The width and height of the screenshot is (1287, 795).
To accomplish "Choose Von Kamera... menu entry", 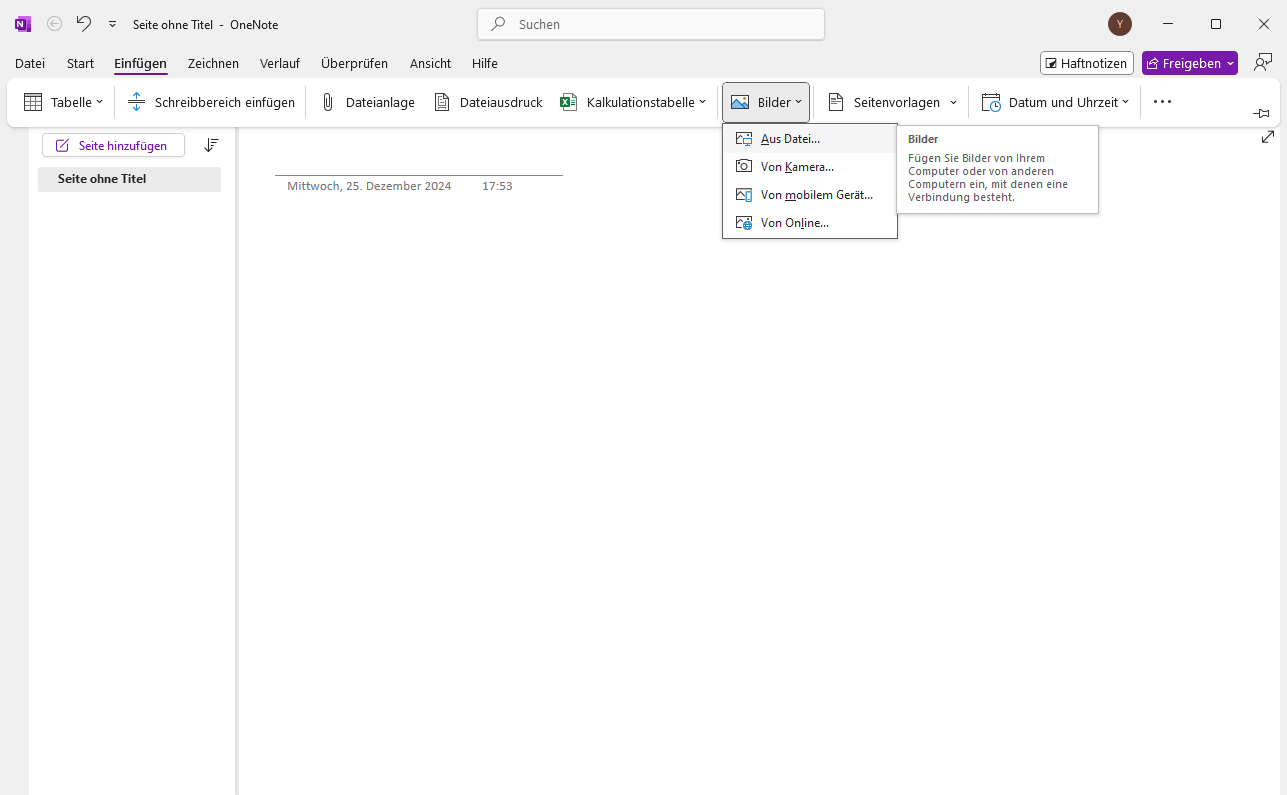I will 810,167.
